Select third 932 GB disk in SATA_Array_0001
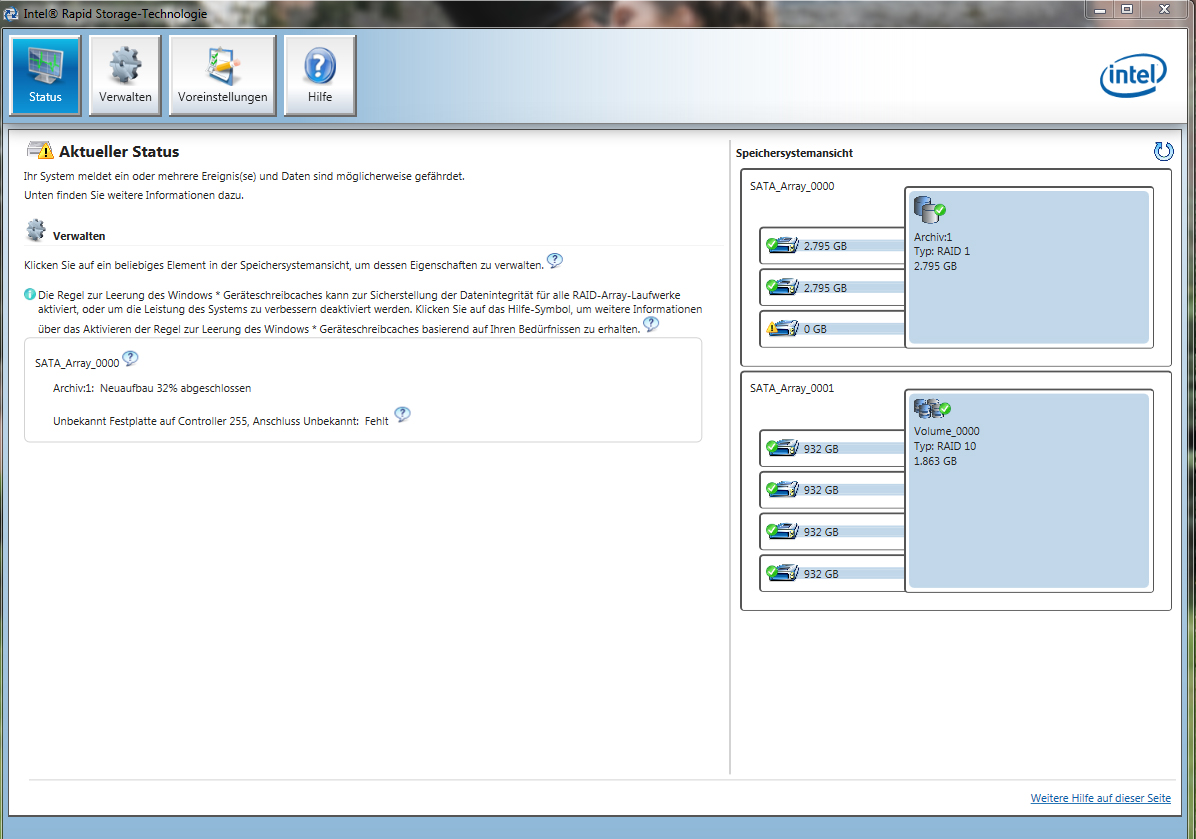The image size is (1196, 839). click(x=833, y=532)
